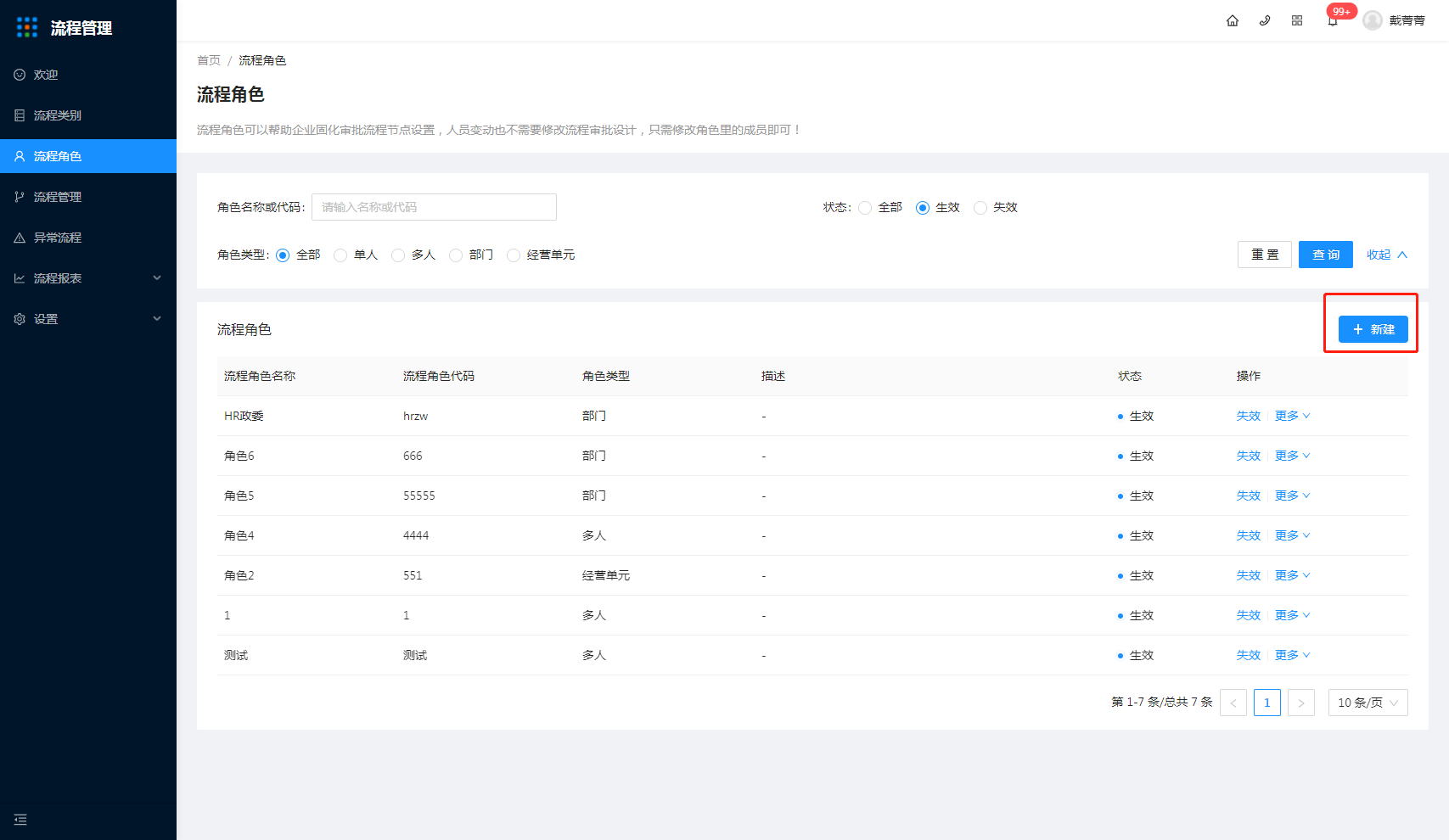This screenshot has height=840, width=1449.
Task: Click the chart icon beside 流程报表
Action: click(x=20, y=278)
